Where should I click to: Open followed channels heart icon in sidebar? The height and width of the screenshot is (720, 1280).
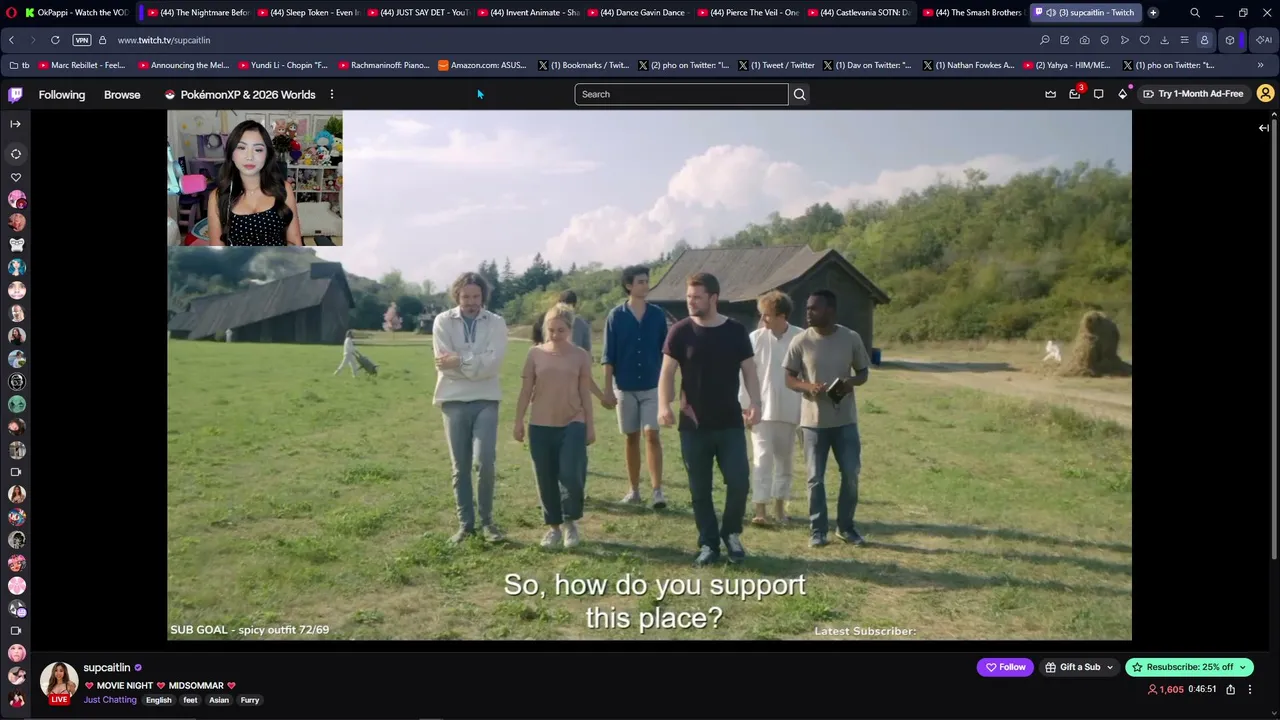(15, 177)
